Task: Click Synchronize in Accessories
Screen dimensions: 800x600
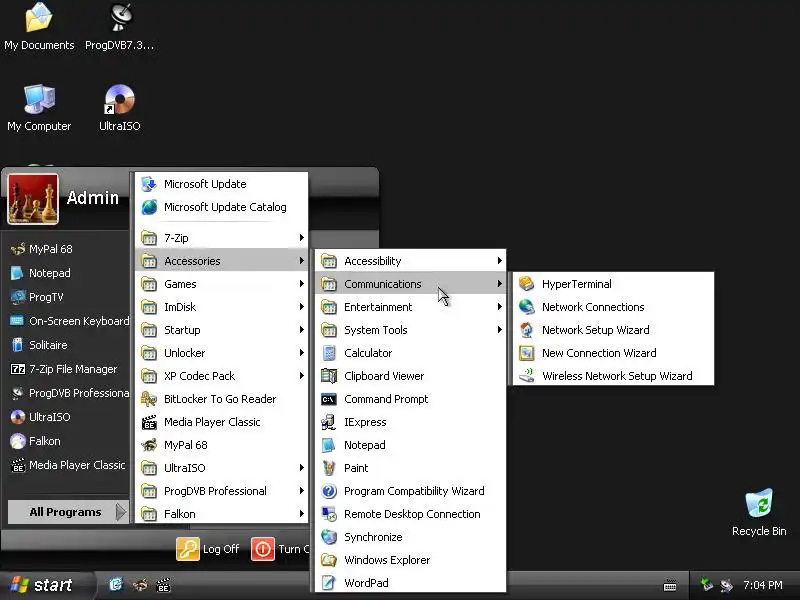Action: (x=410, y=537)
